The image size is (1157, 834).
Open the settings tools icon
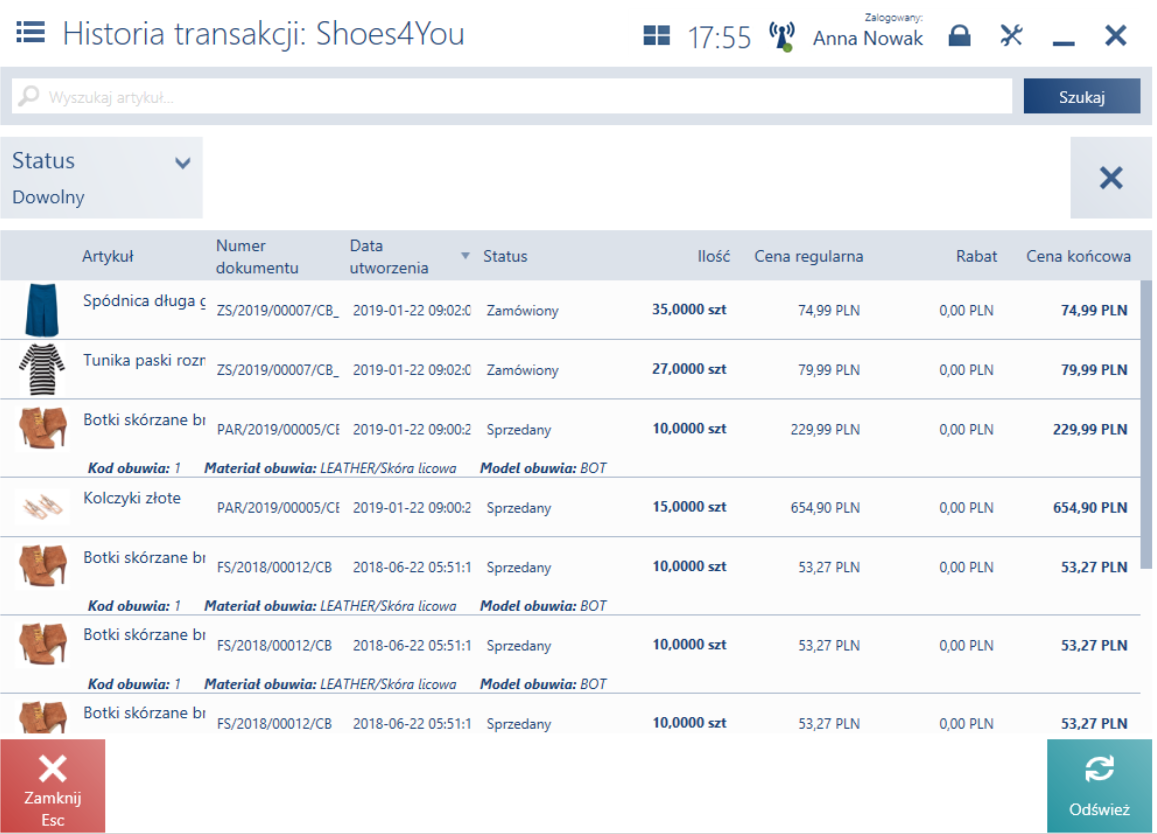(1011, 35)
